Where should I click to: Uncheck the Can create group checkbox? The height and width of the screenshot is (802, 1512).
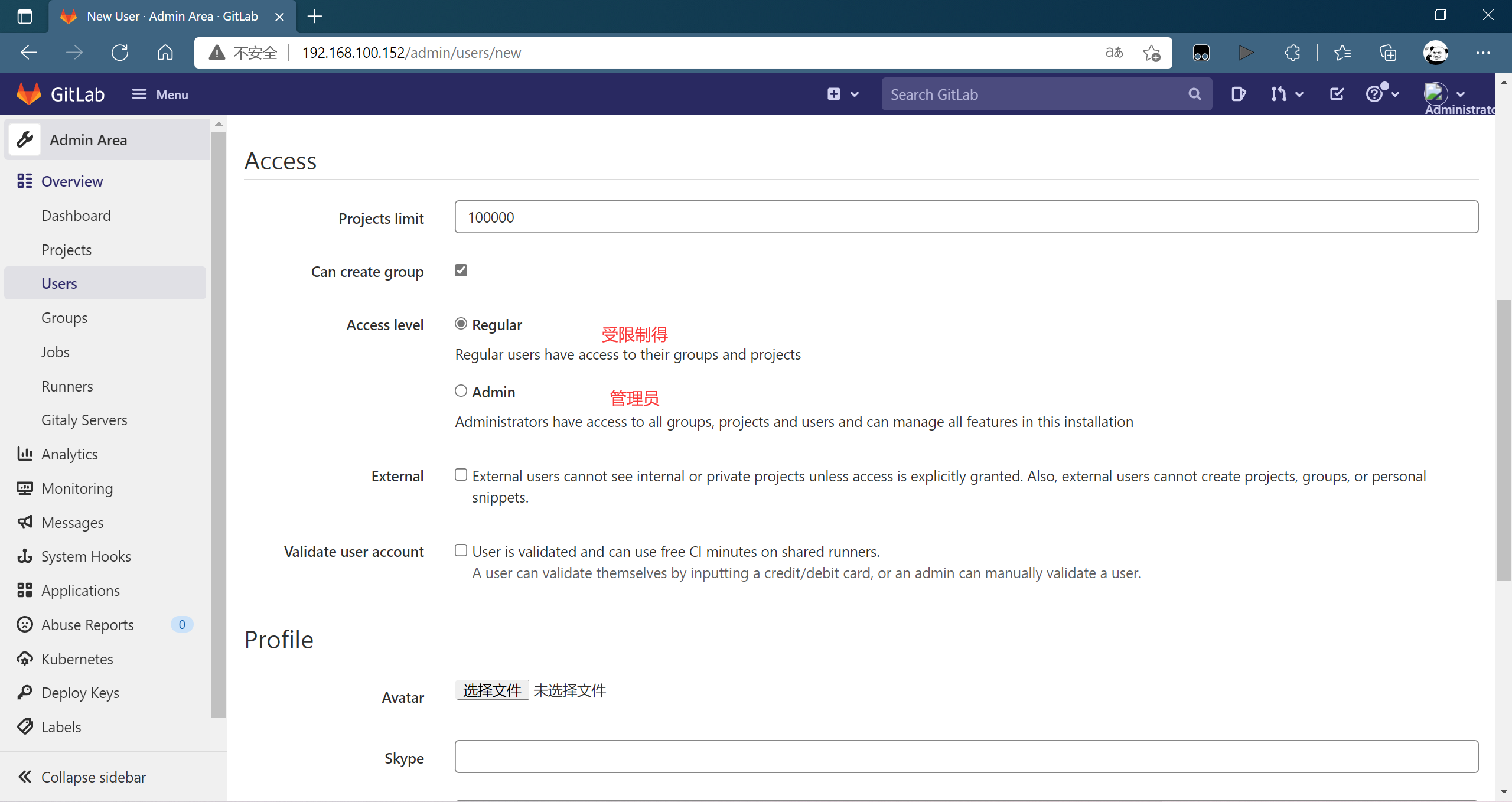point(461,270)
